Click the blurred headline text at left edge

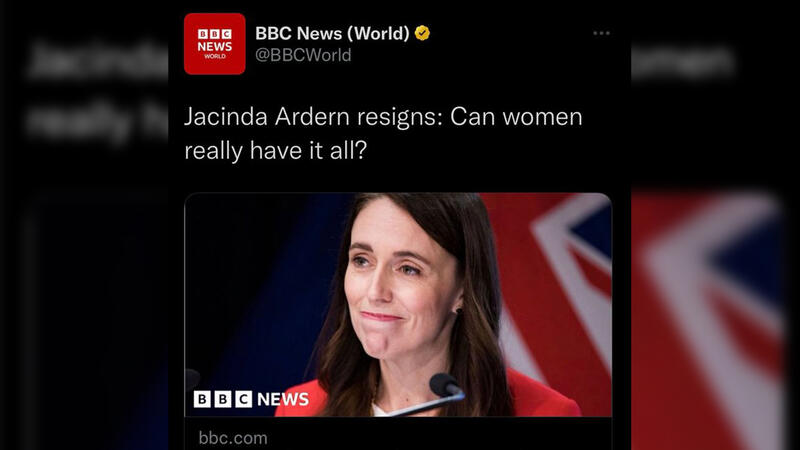click(x=97, y=92)
